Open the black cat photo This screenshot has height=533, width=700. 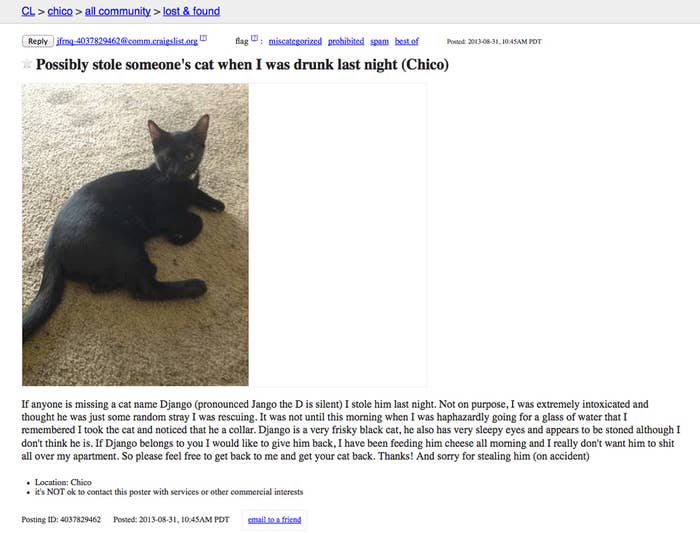(135, 234)
